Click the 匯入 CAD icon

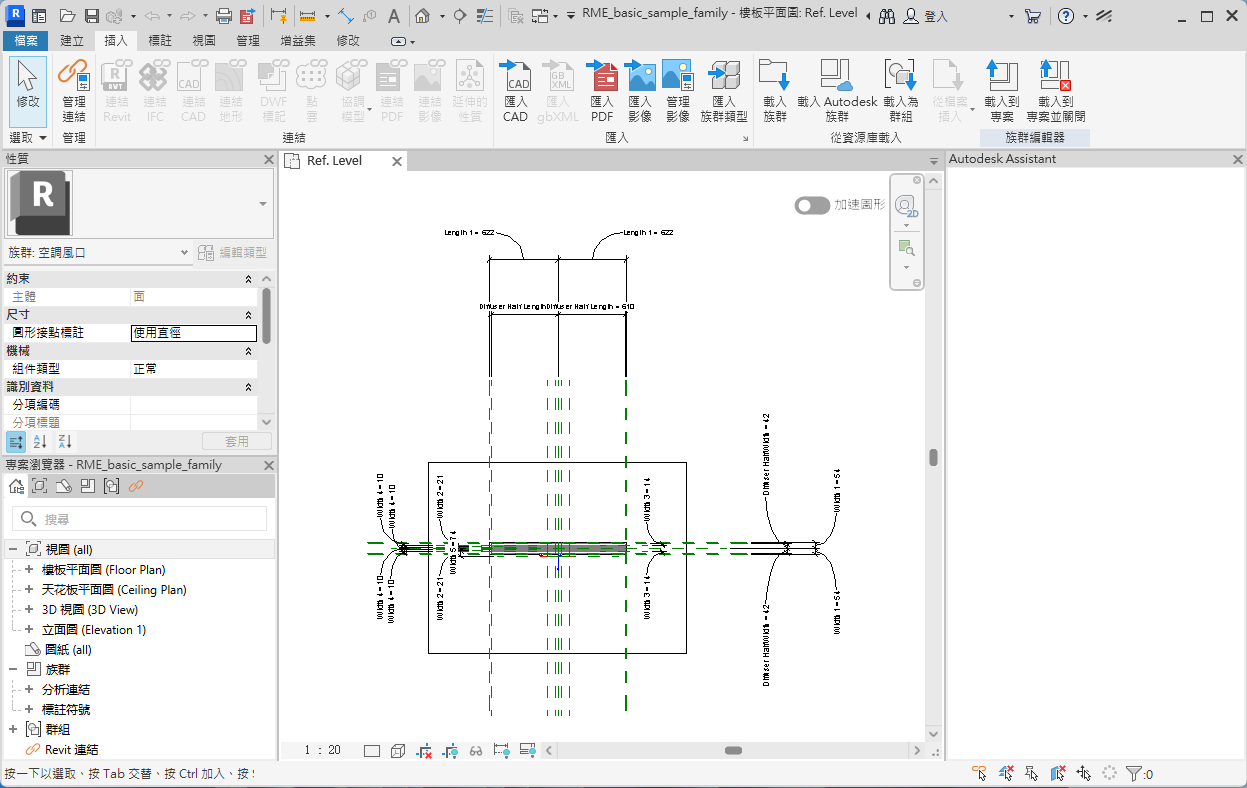coord(516,89)
